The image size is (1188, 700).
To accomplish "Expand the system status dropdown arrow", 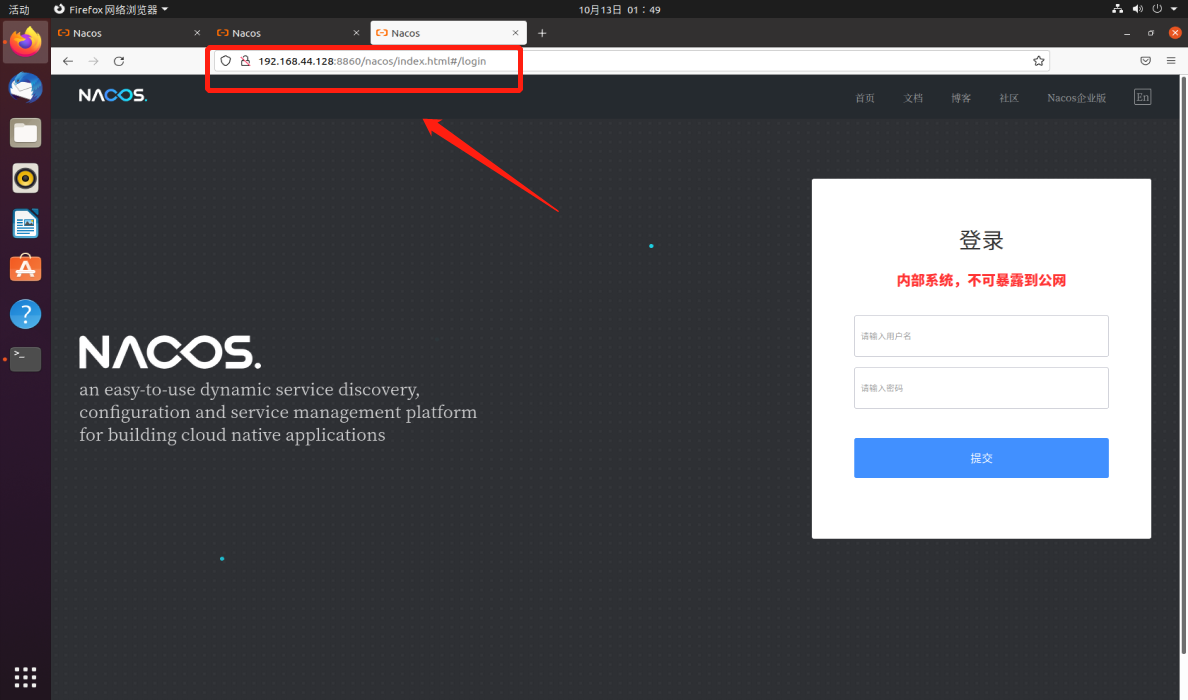I will [x=1174, y=9].
